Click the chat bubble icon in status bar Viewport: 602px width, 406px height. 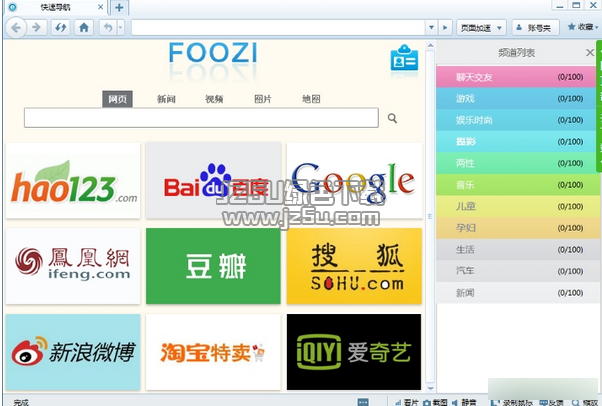click(x=363, y=402)
